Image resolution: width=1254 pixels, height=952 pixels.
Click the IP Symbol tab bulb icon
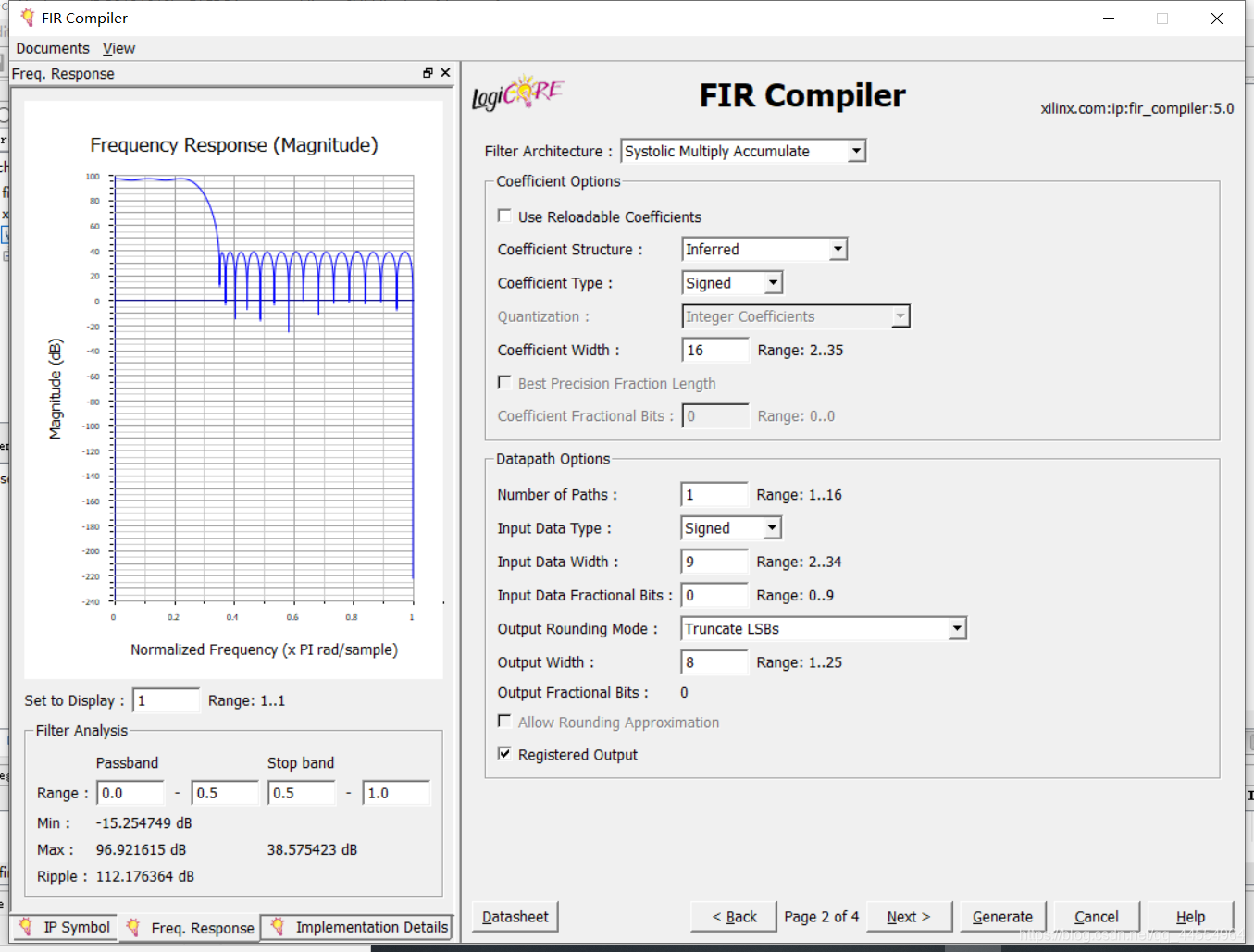click(x=26, y=926)
